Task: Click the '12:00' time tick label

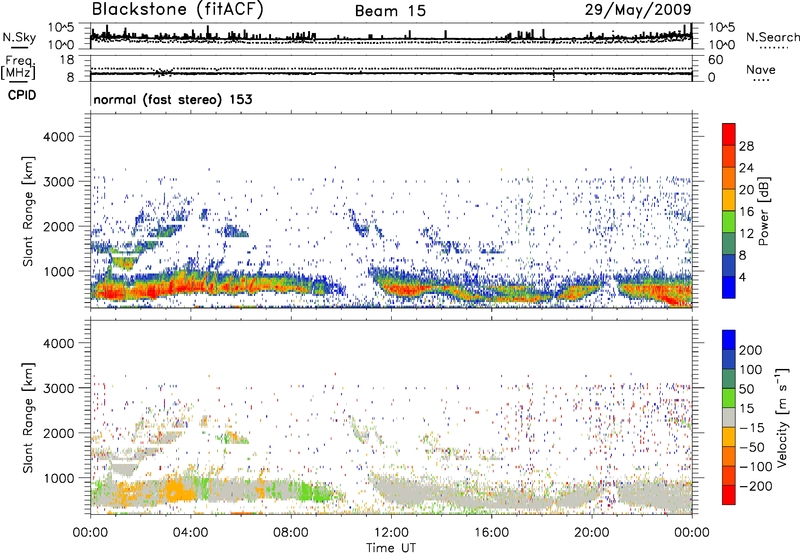Action: [x=391, y=533]
